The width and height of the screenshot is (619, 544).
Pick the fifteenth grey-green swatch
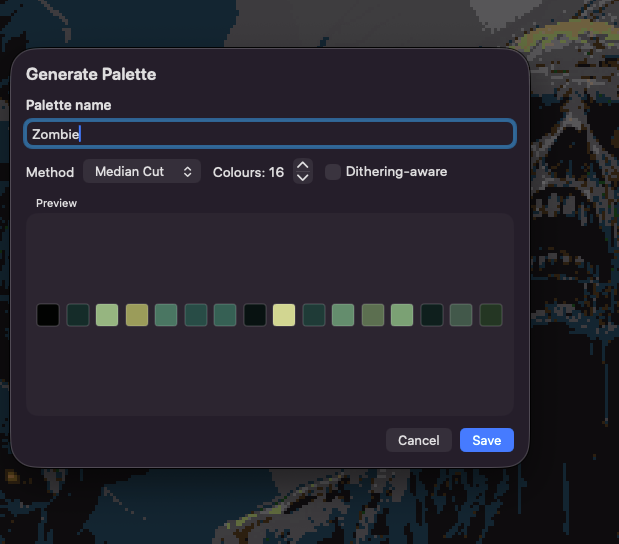(x=461, y=315)
